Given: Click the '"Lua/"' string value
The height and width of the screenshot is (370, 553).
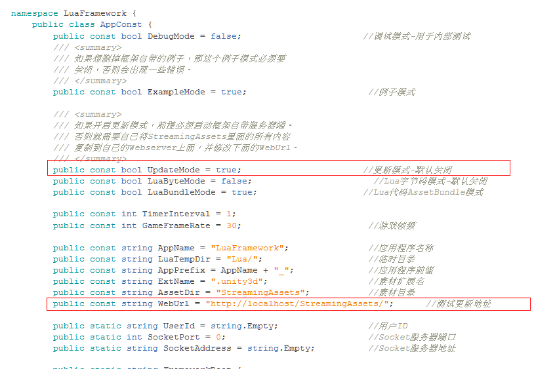Looking at the screenshot, I should click(x=243, y=259).
